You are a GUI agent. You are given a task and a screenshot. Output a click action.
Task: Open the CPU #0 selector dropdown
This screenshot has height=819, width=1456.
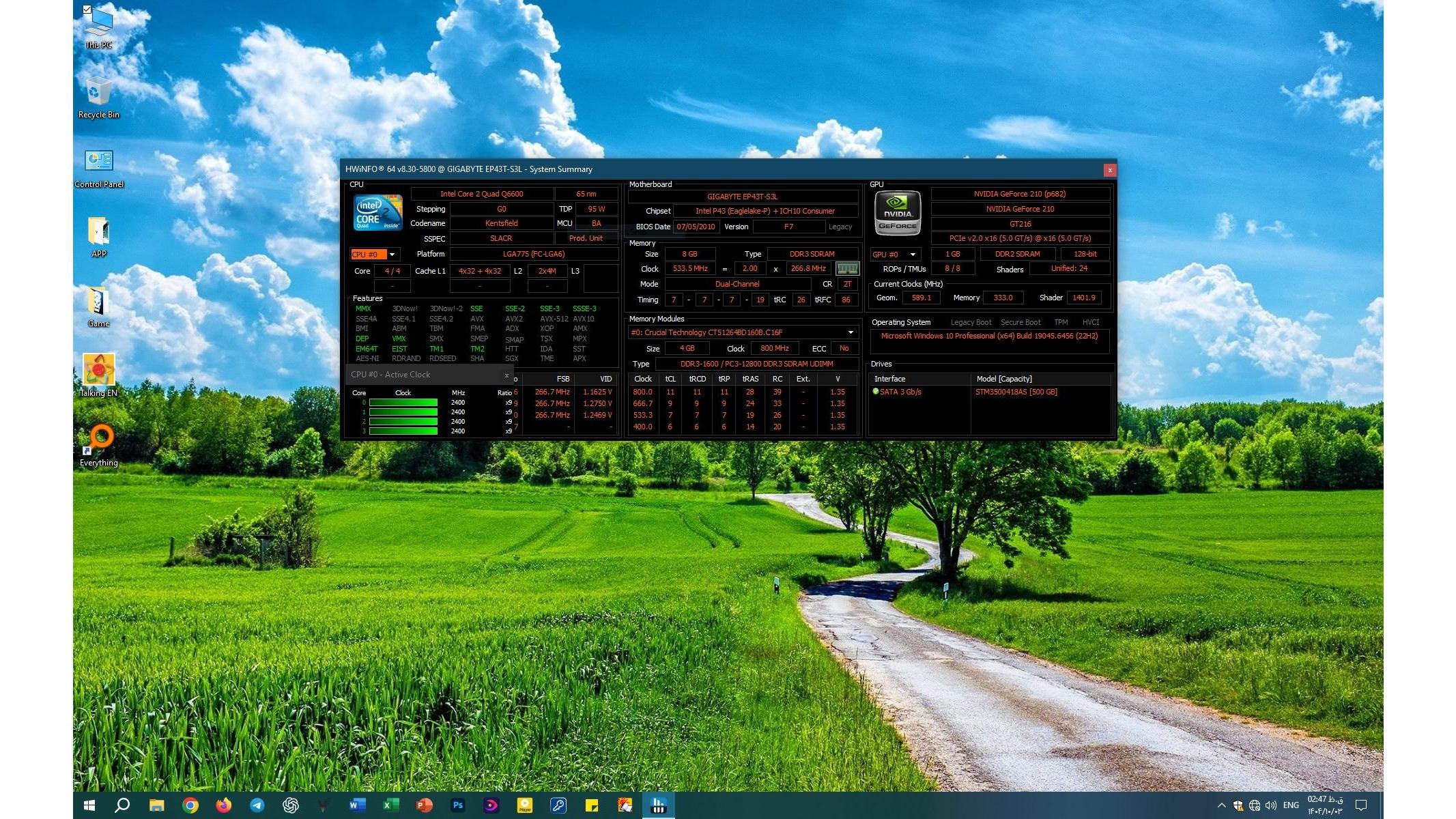[x=392, y=255]
